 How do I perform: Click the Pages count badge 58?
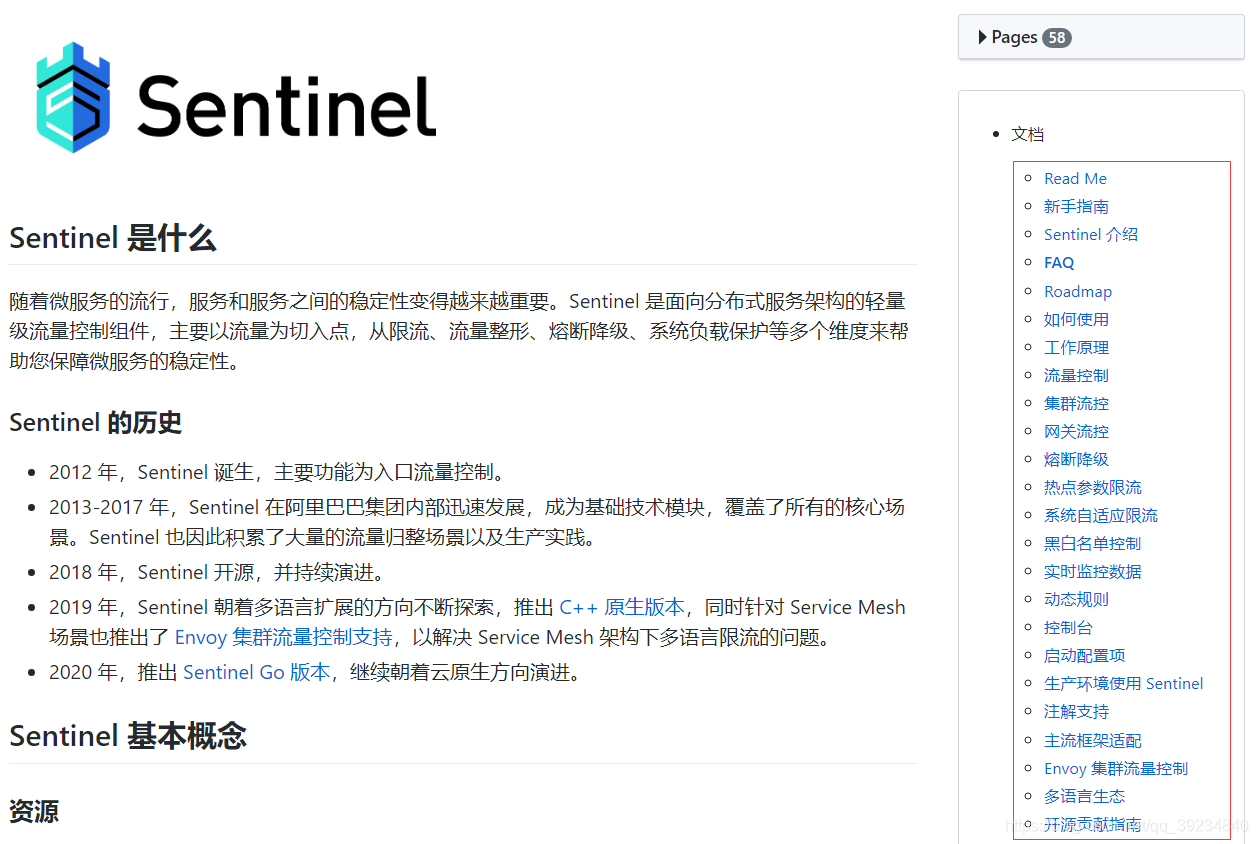click(x=1056, y=37)
